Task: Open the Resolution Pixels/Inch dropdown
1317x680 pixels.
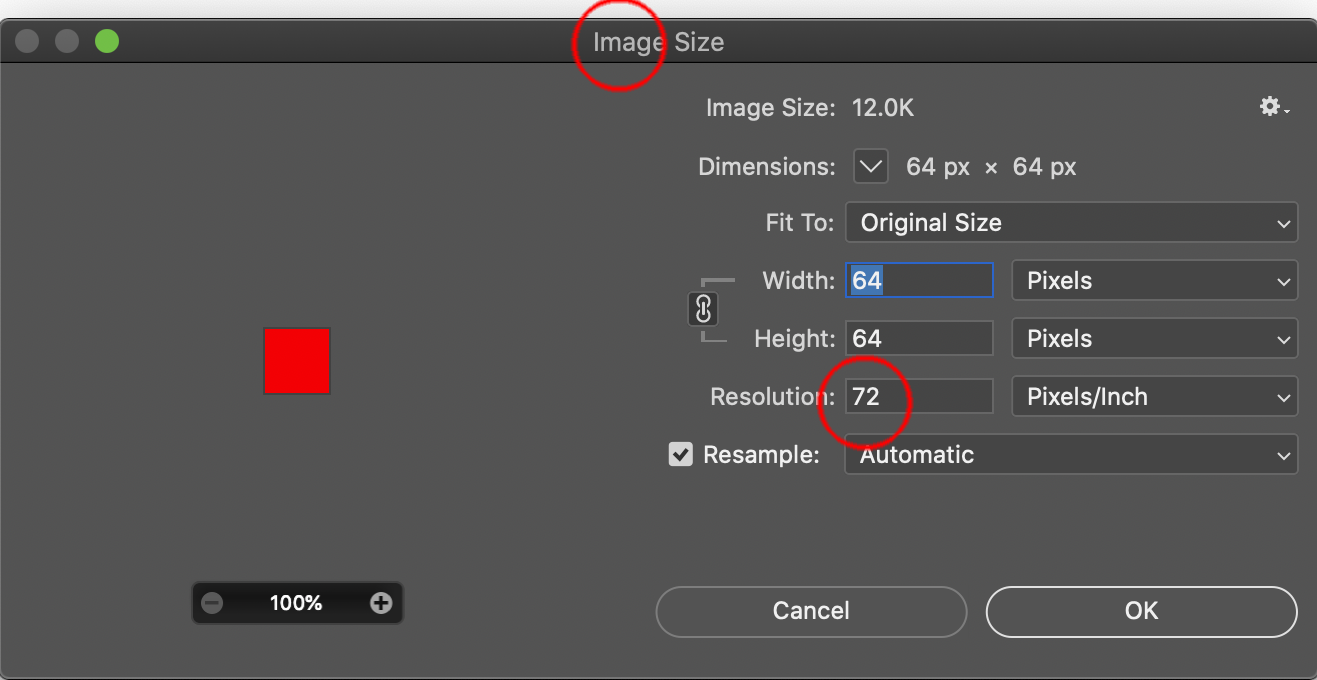Action: 1154,396
